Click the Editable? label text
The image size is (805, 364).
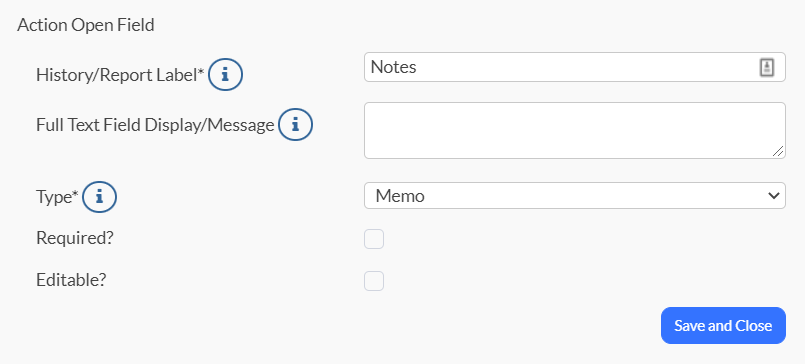71,280
